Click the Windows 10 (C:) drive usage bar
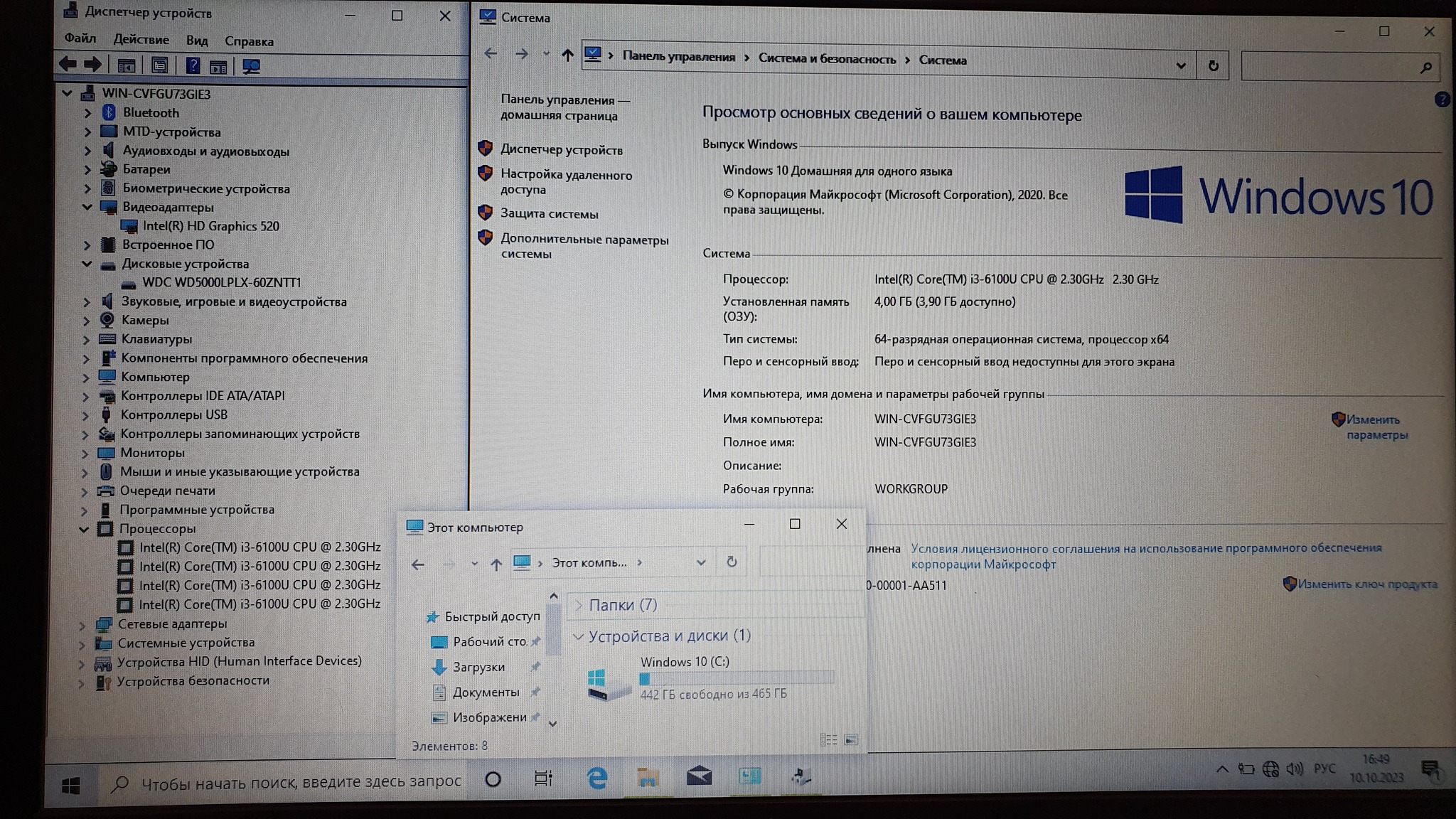The image size is (1456, 819). pyautogui.click(x=736, y=678)
